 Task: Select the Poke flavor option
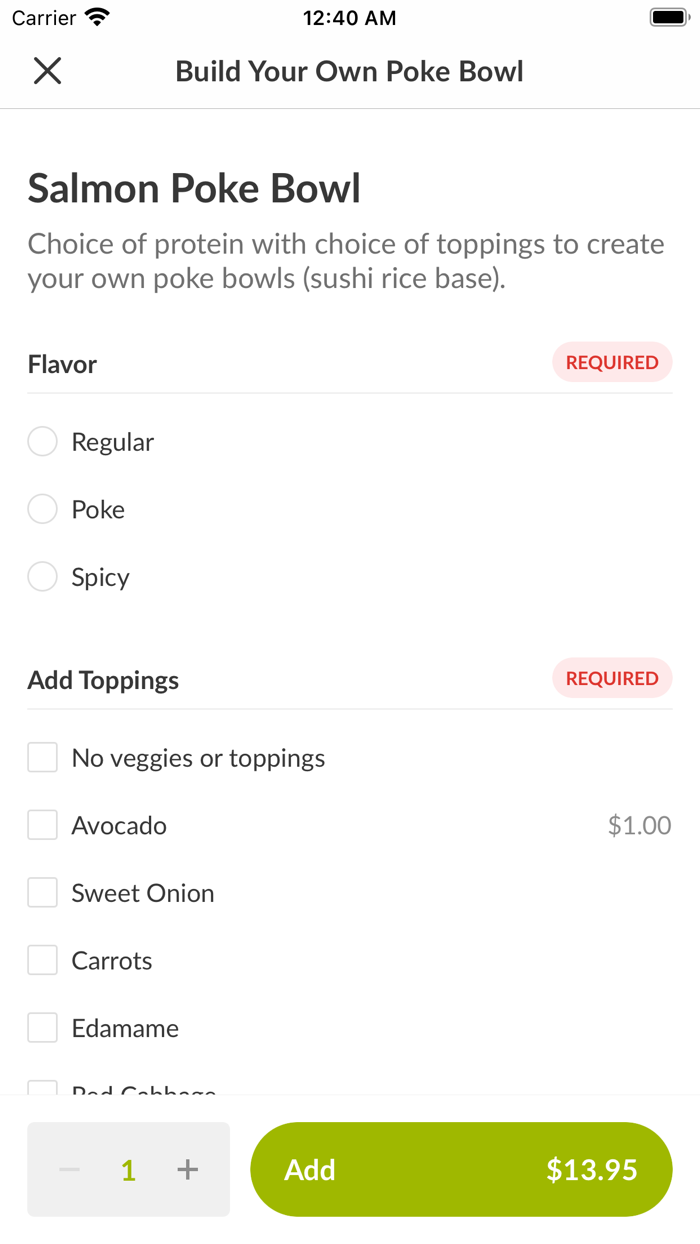(42, 509)
